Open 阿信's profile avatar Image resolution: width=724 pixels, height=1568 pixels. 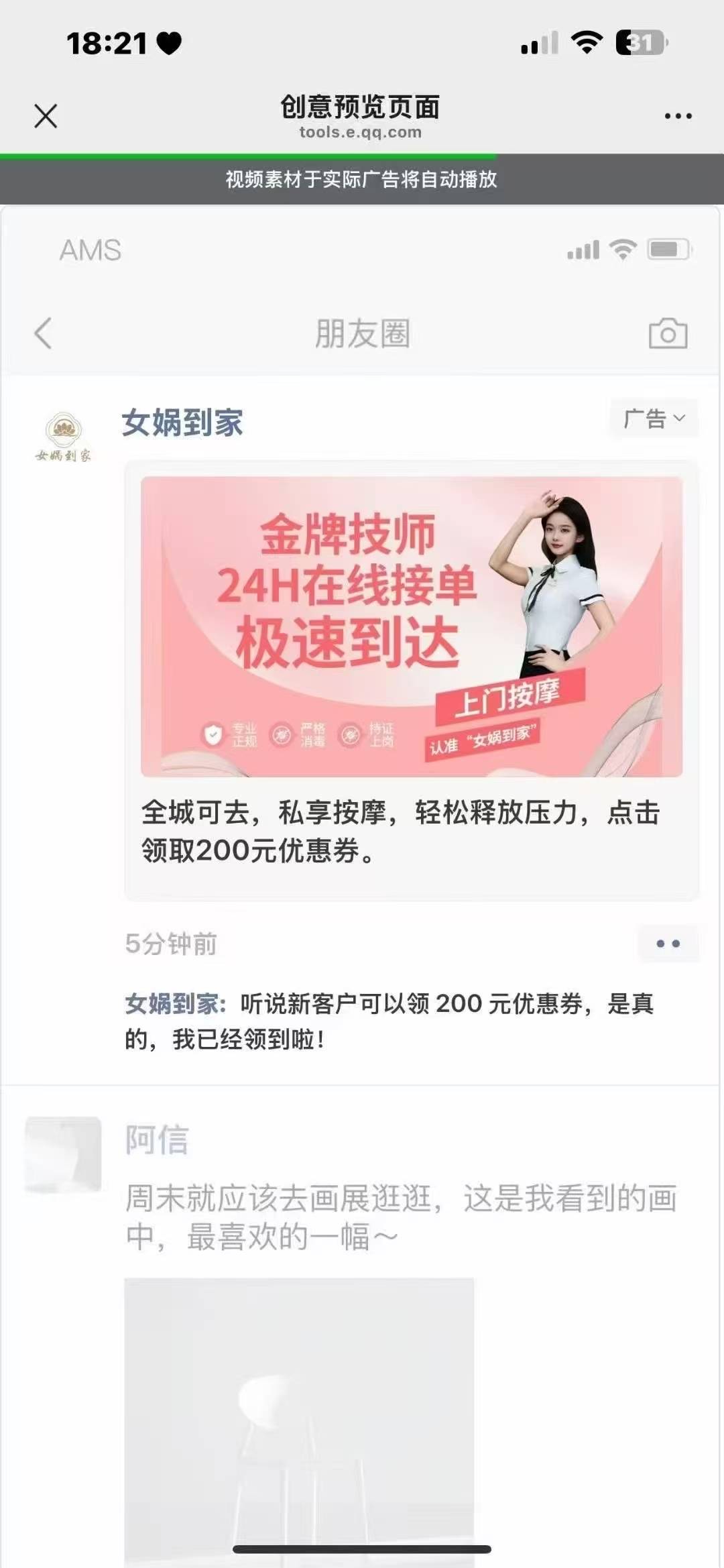coord(63,1155)
